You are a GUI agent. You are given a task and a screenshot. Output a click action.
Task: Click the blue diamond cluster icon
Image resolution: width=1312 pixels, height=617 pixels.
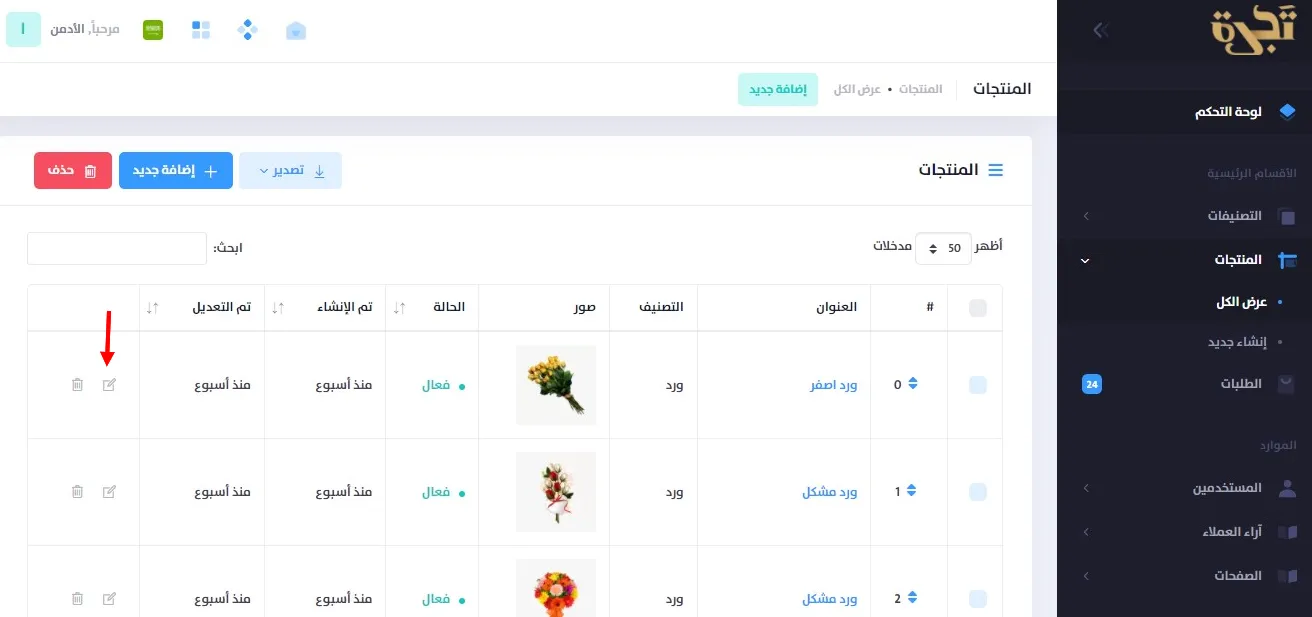[x=247, y=29]
